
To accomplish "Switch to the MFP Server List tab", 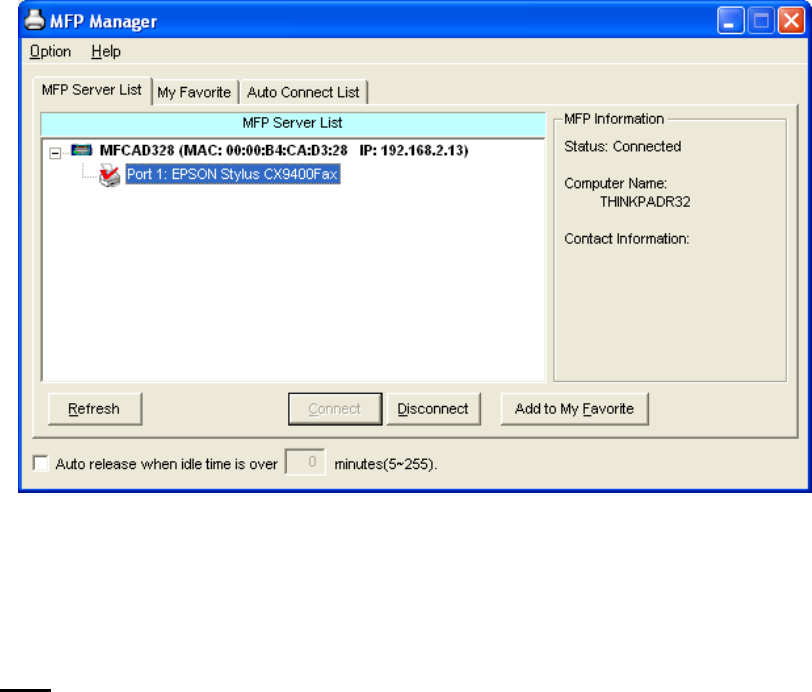I will pos(92,90).
